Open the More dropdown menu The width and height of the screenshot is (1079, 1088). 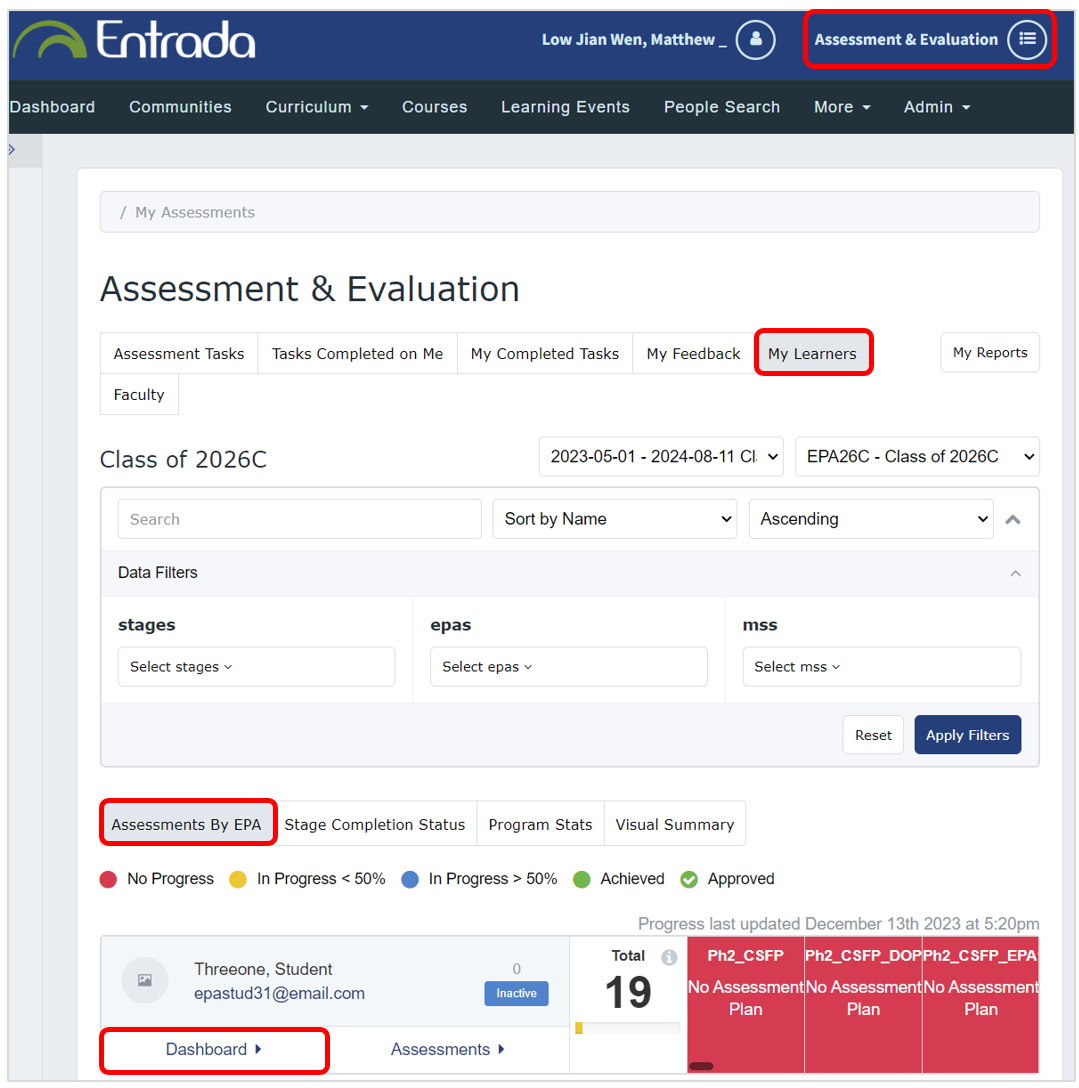pyautogui.click(x=842, y=107)
